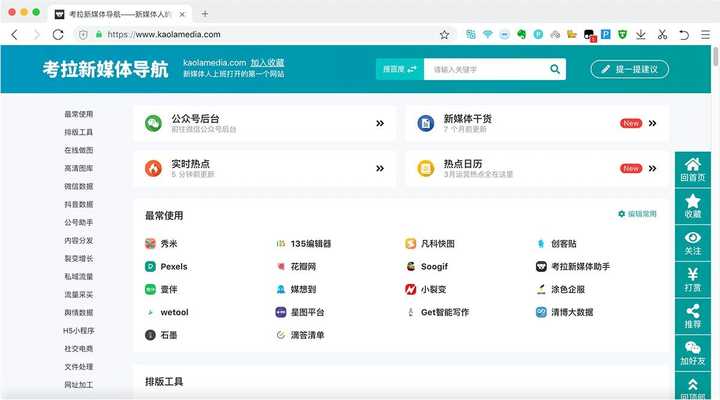Click the scissors screenshot extension icon
Viewport: 720px width, 400px height.
(x=662, y=34)
